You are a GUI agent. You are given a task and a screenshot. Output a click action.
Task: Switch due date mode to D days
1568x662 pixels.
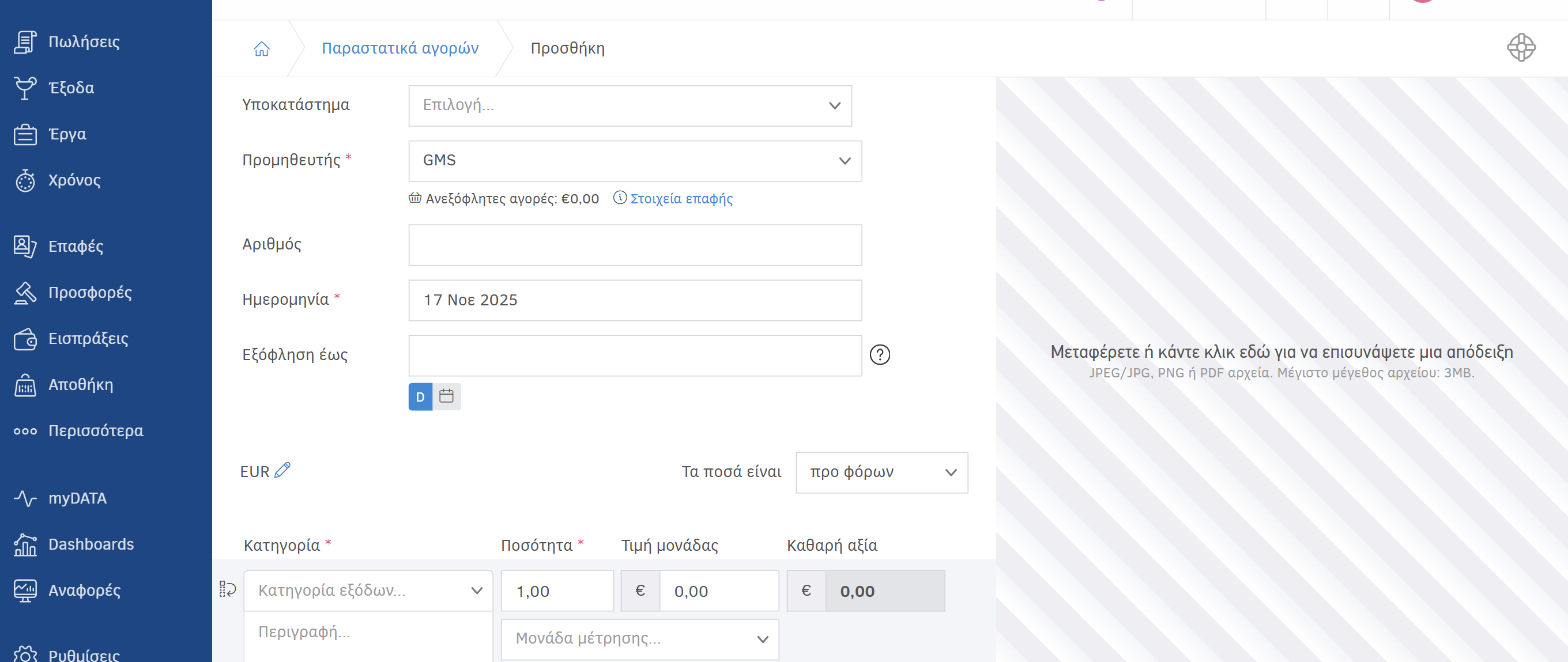420,397
